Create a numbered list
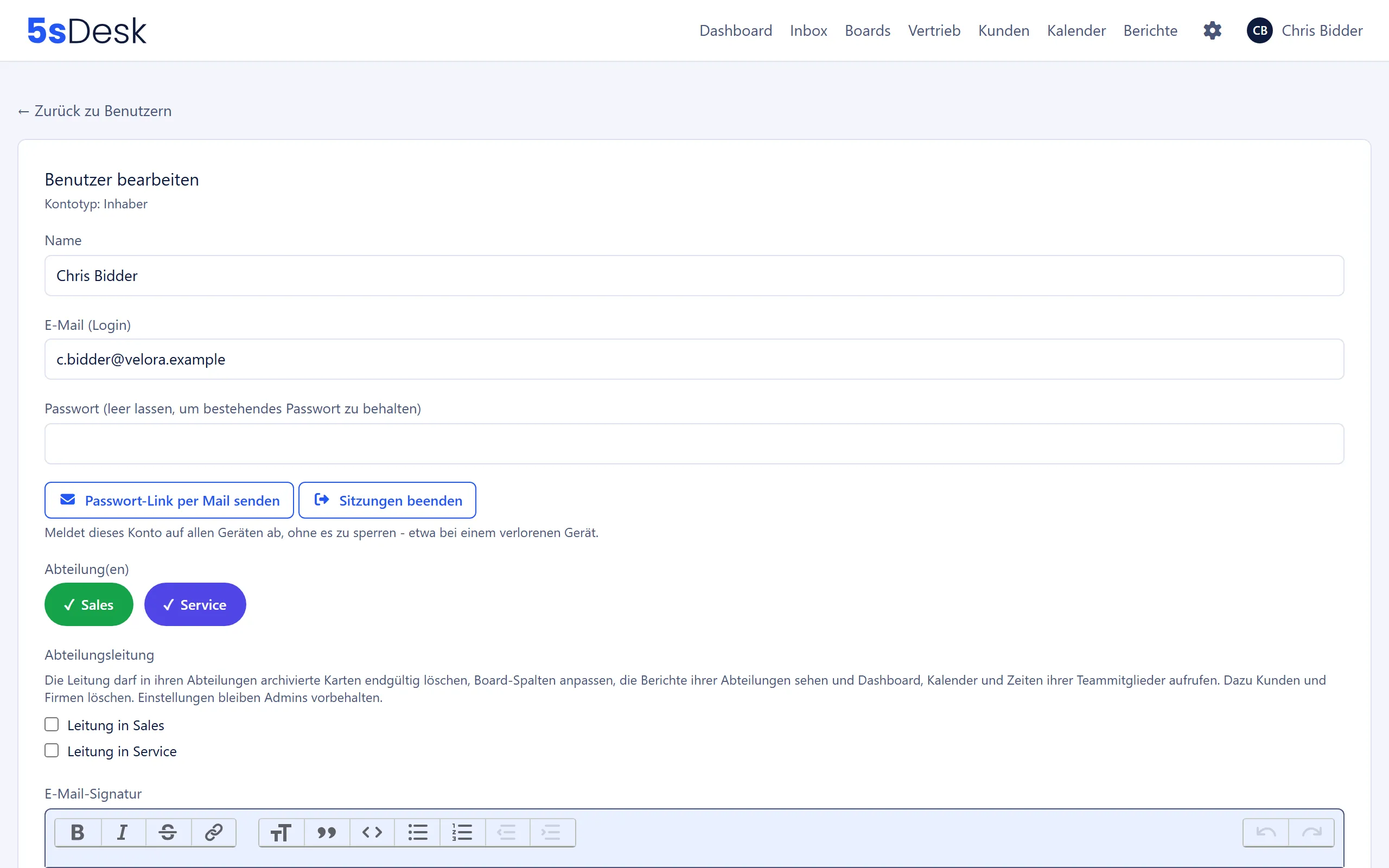This screenshot has width=1389, height=868. pyautogui.click(x=462, y=832)
